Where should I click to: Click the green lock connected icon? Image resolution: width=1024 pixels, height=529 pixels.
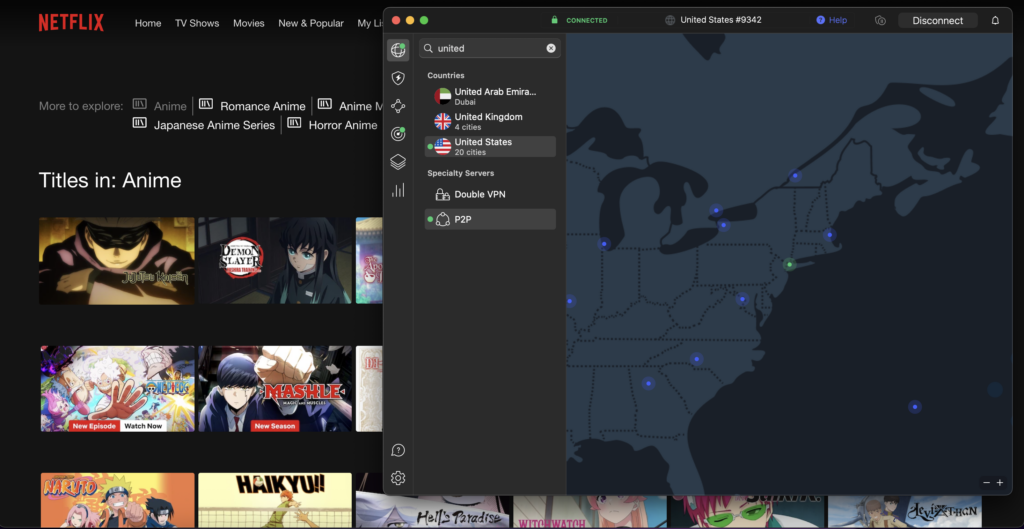(x=554, y=20)
